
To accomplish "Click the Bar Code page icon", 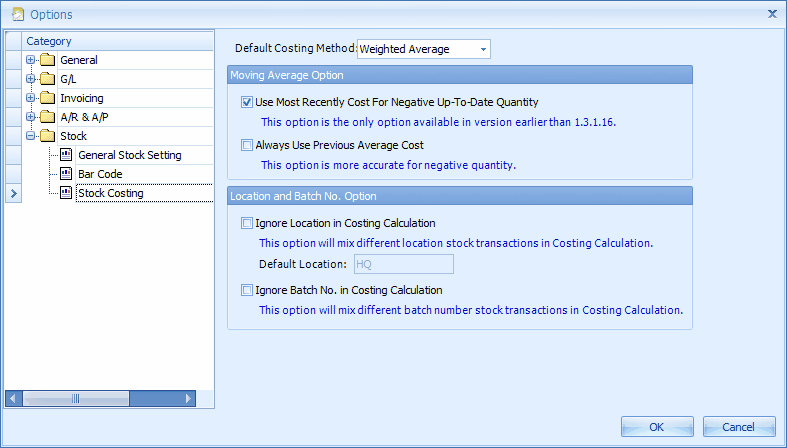I will 66,174.
